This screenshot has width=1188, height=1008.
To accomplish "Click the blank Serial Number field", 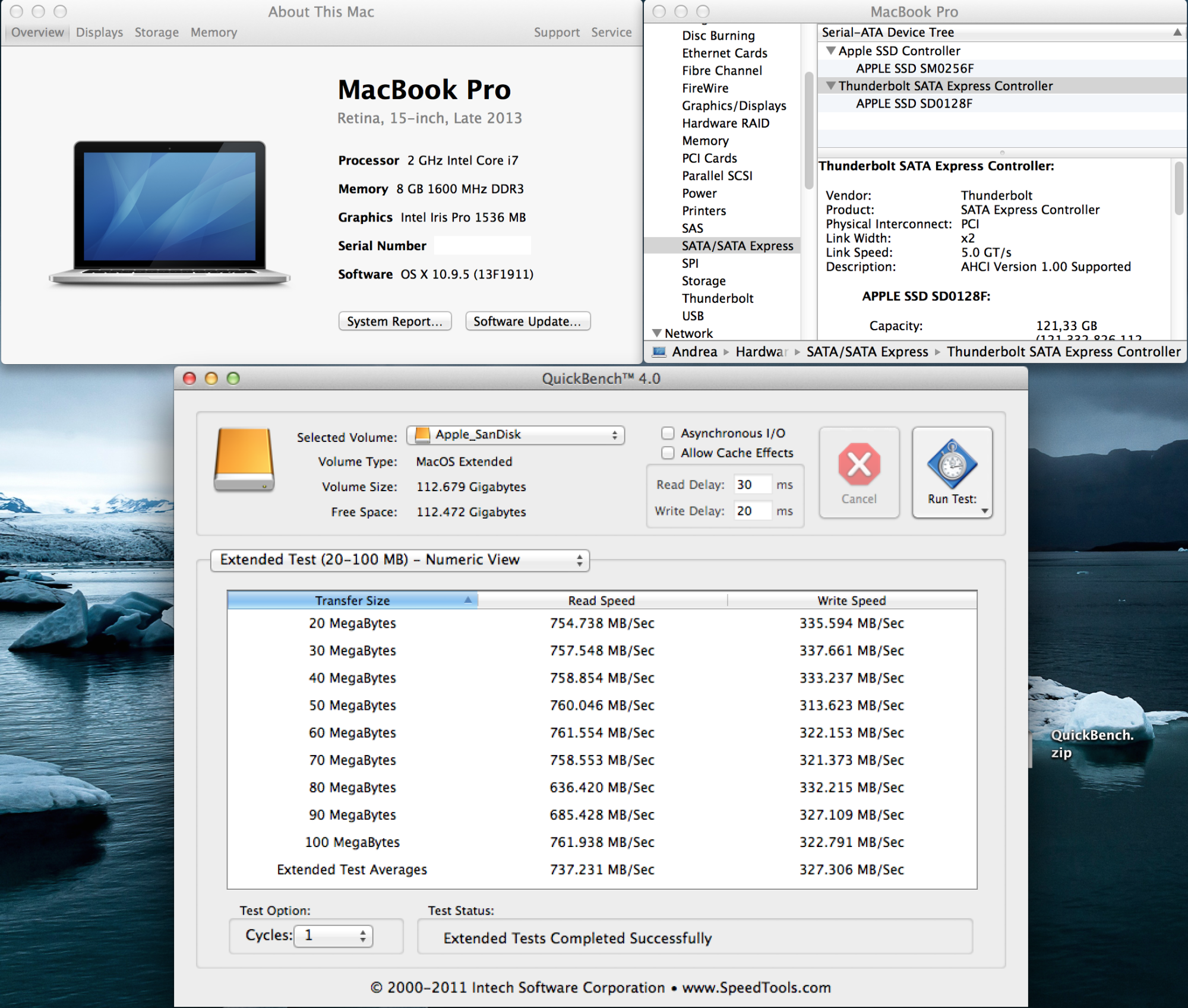I will coord(482,245).
